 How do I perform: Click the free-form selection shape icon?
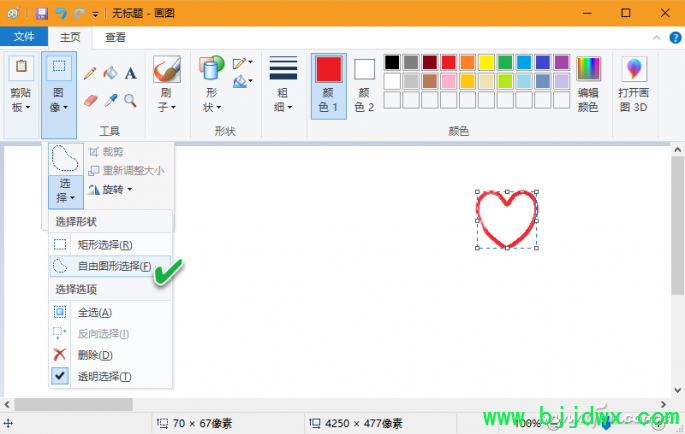point(66,159)
